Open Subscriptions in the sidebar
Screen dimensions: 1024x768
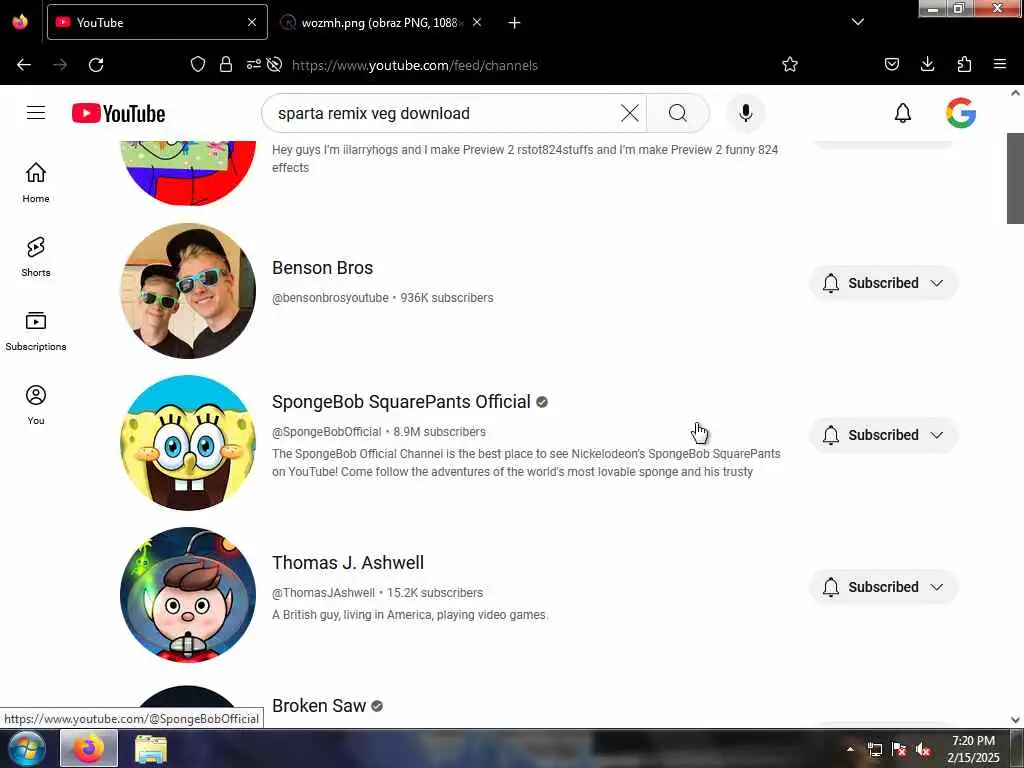tap(36, 331)
